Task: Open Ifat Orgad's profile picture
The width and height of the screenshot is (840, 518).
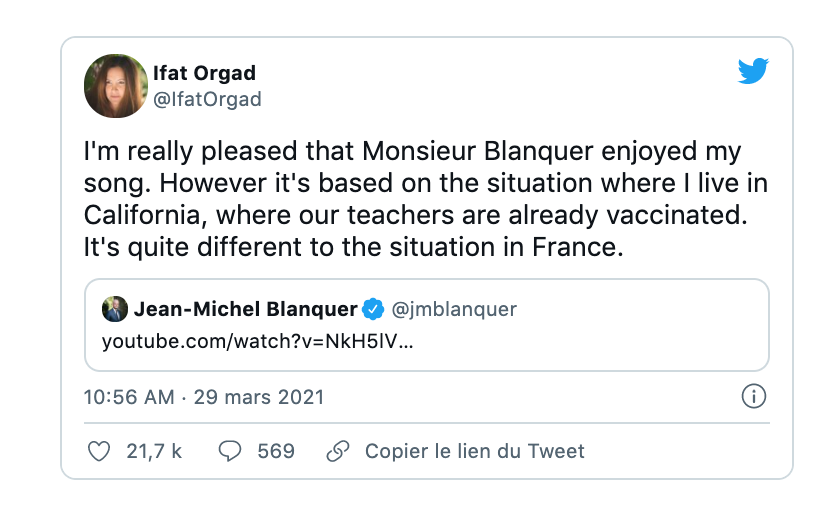Action: coord(116,86)
